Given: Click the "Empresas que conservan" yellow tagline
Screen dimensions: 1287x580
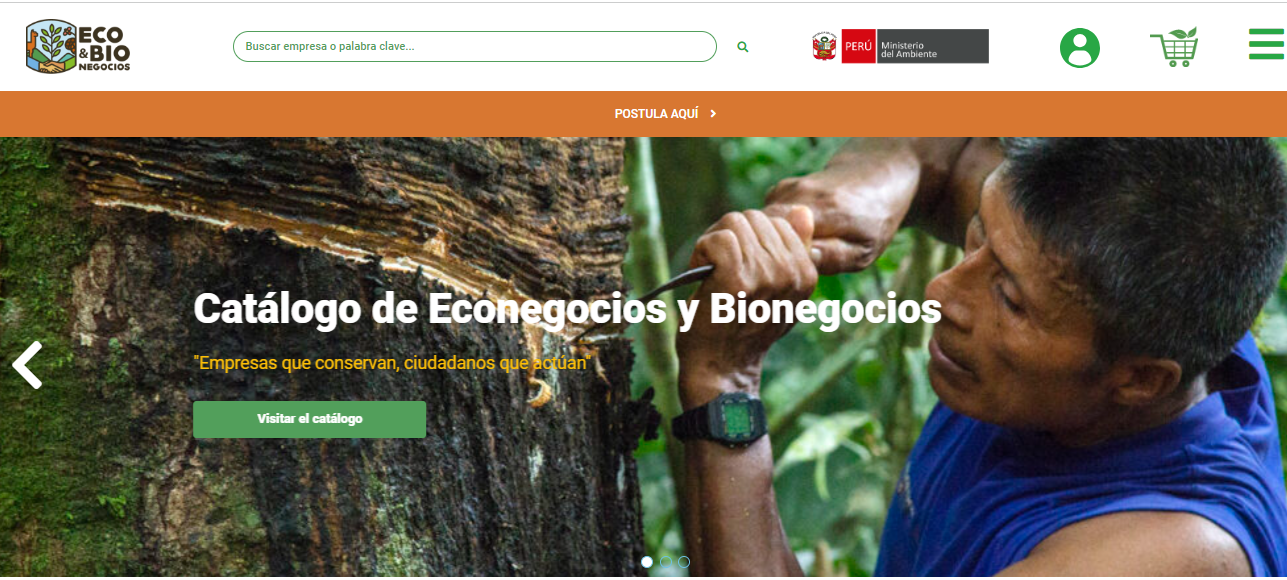Looking at the screenshot, I should click(x=392, y=362).
